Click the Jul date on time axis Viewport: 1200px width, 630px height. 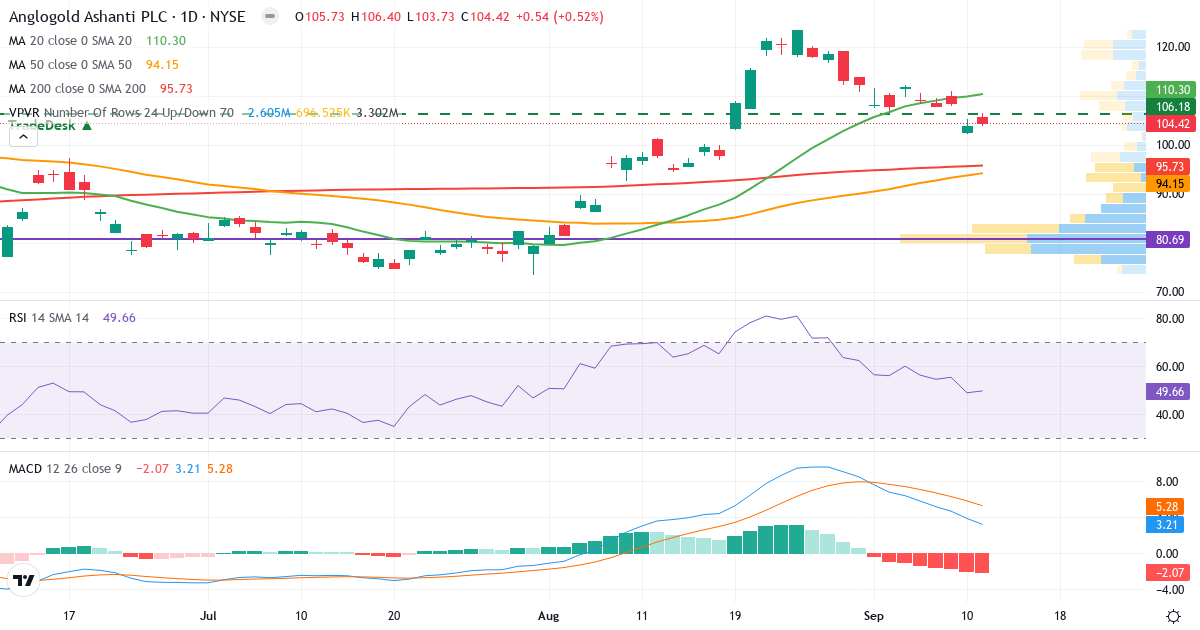tap(208, 616)
